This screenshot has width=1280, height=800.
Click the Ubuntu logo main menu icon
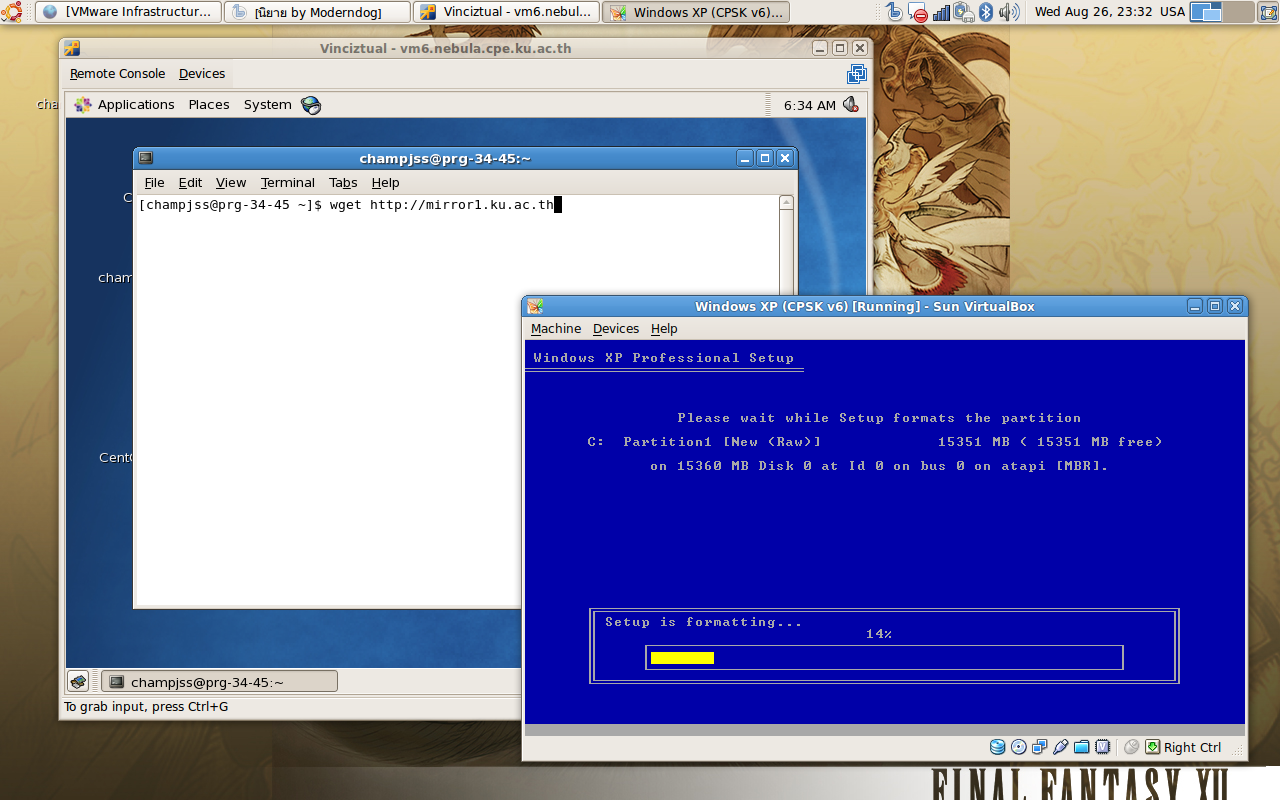click(x=12, y=12)
